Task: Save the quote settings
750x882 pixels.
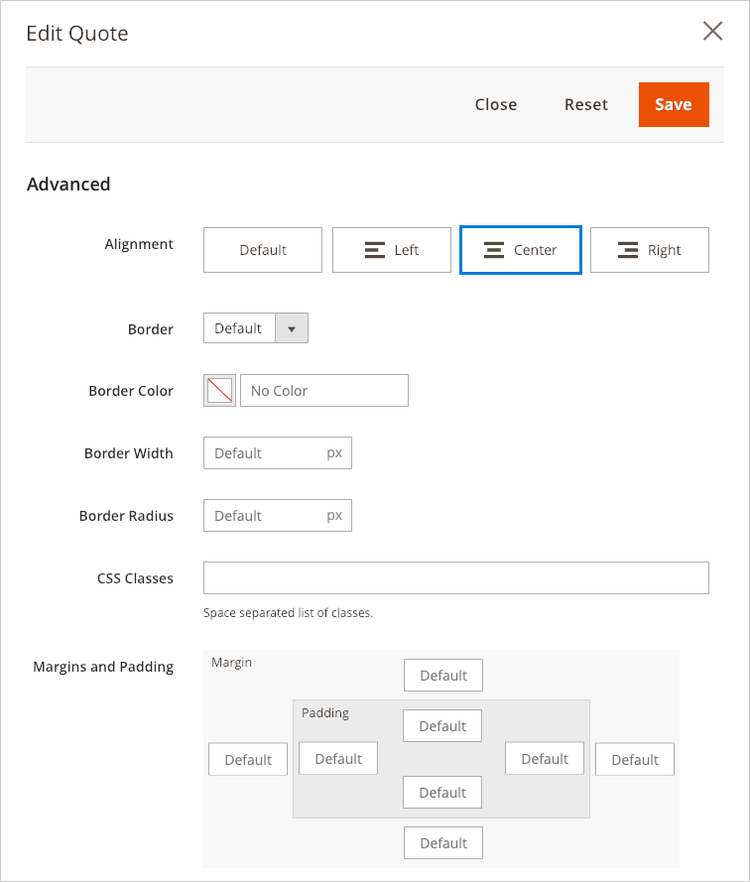Action: point(673,104)
